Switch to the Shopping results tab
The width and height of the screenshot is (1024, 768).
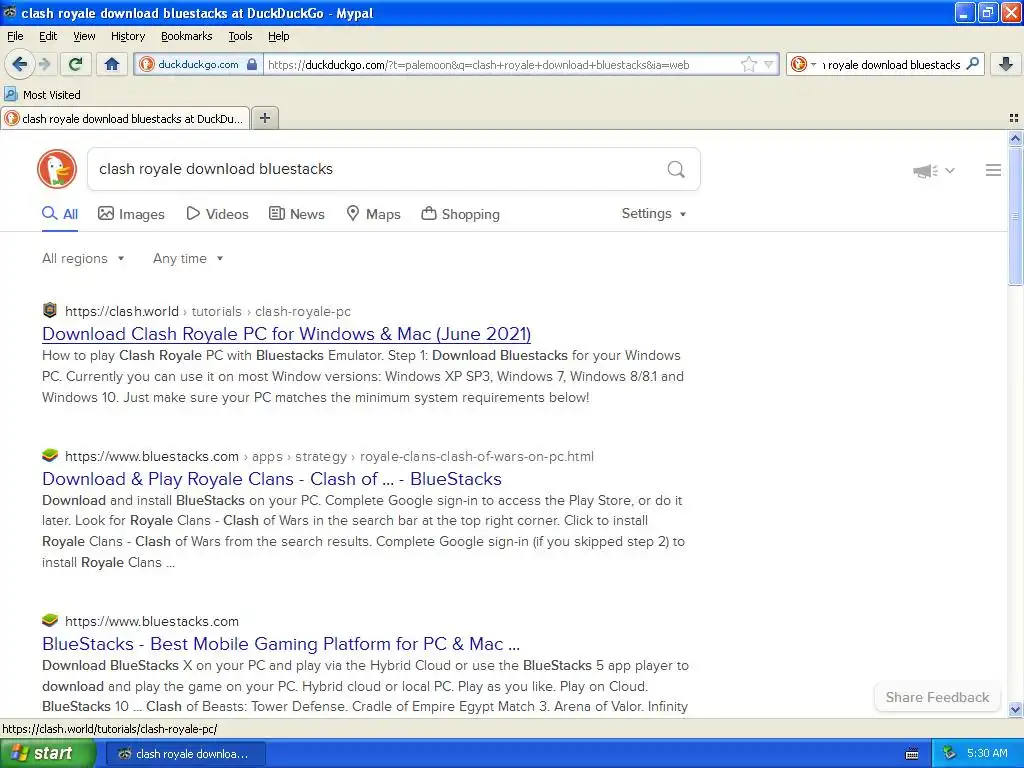point(460,214)
